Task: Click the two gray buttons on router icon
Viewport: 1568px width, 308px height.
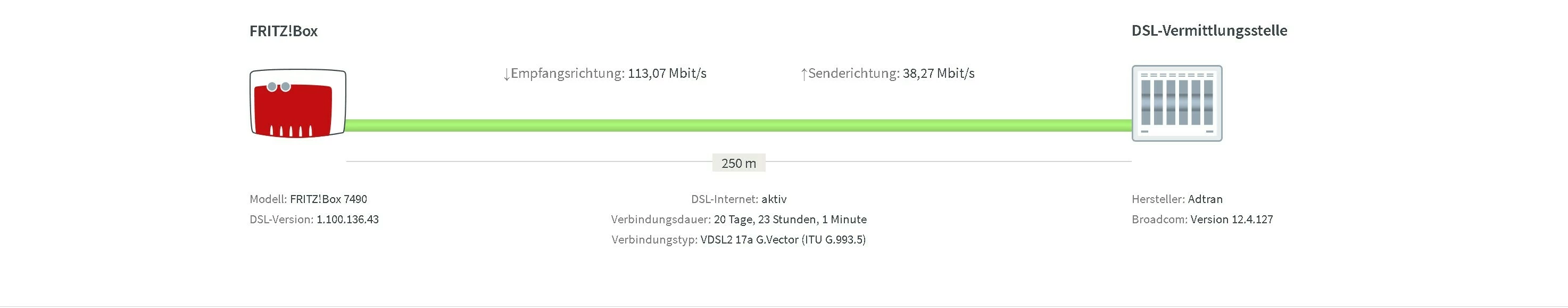Action: click(279, 87)
